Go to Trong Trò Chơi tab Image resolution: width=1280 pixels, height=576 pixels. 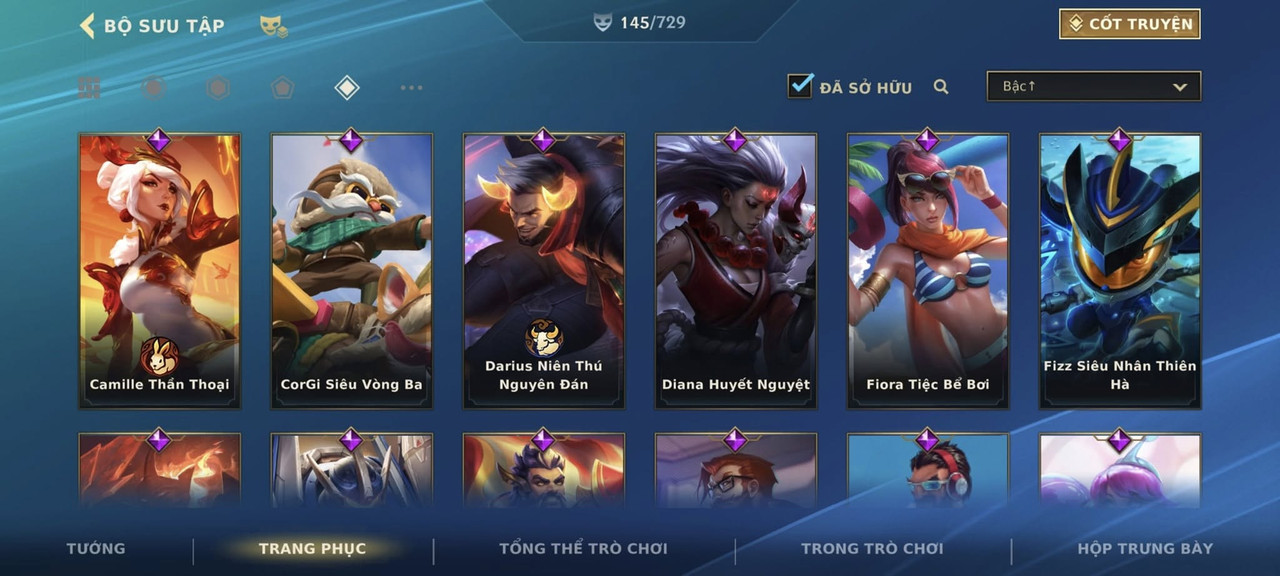872,548
